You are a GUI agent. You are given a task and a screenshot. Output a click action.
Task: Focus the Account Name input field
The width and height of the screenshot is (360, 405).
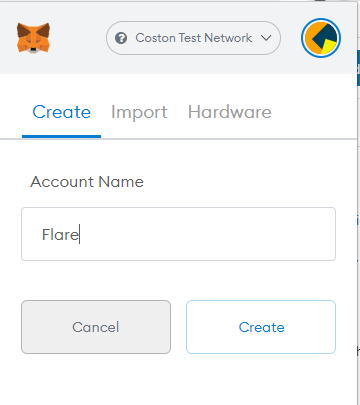tap(178, 234)
